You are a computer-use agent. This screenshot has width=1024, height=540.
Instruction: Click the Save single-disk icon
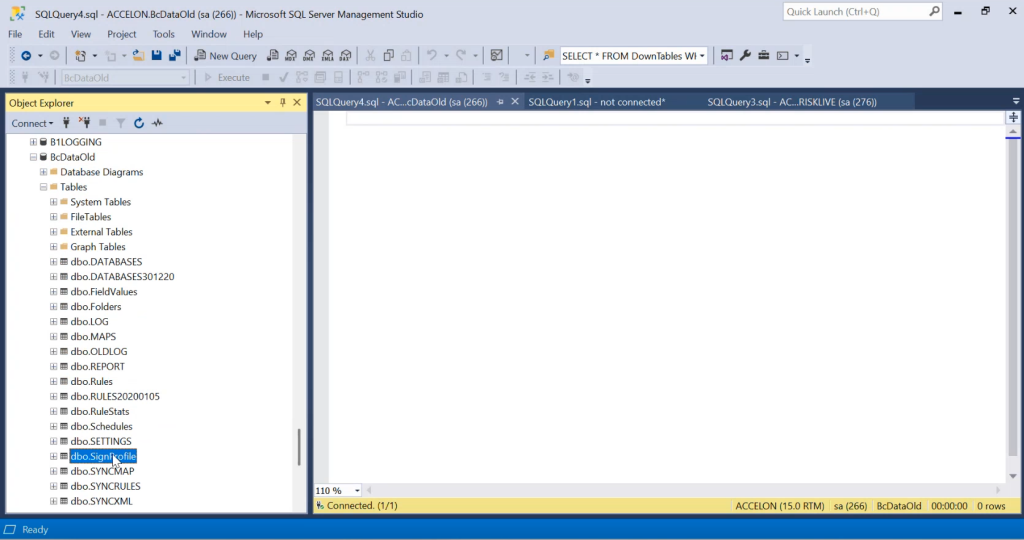pyautogui.click(x=157, y=56)
